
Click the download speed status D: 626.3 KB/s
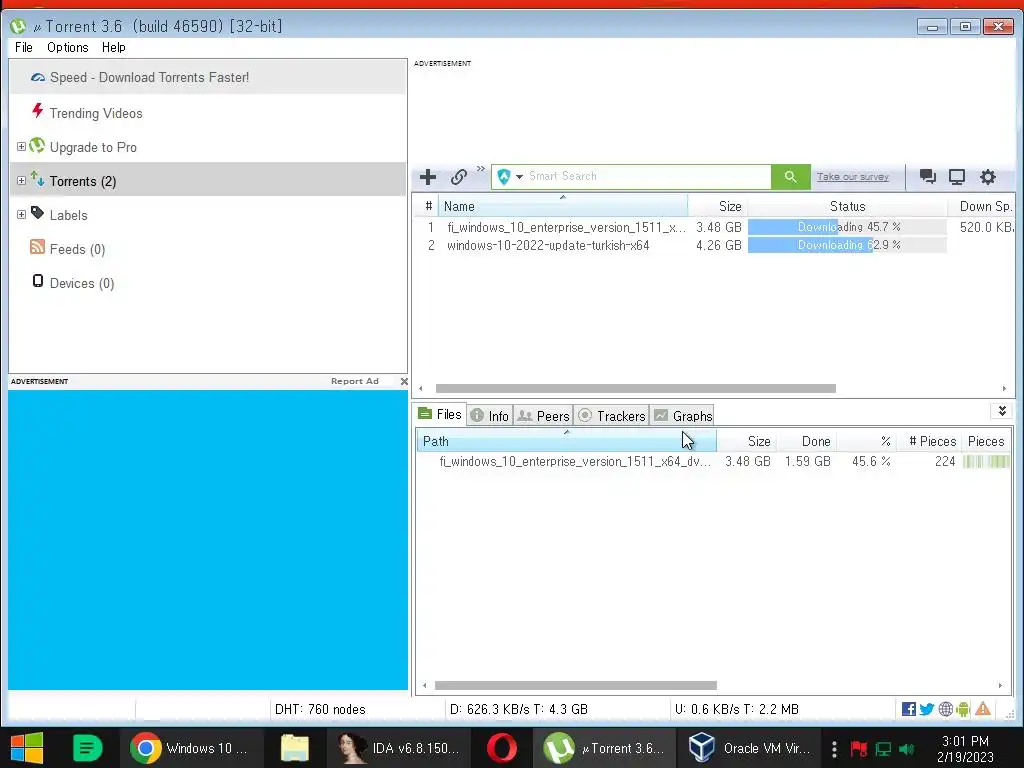pyautogui.click(x=519, y=709)
